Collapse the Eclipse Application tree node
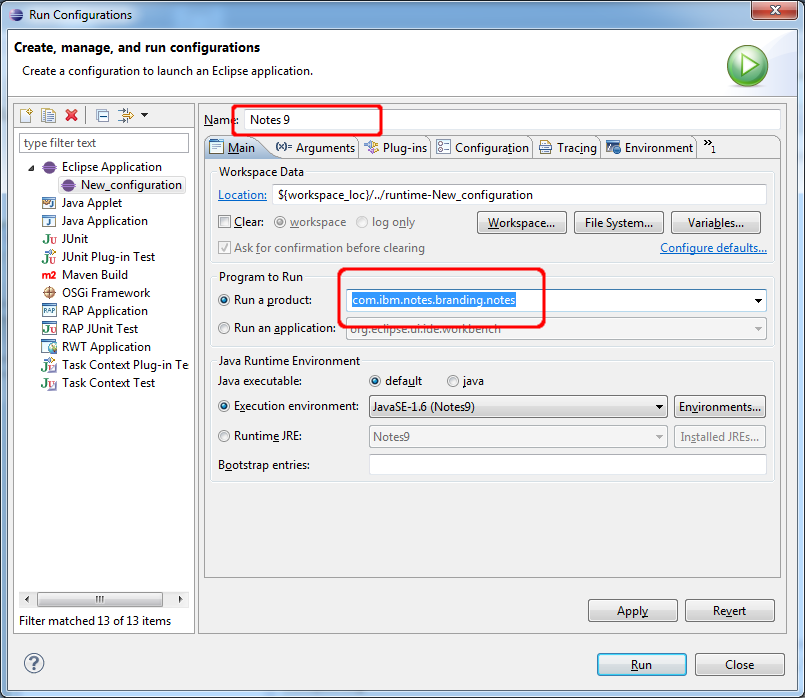This screenshot has width=805, height=698. (x=31, y=167)
